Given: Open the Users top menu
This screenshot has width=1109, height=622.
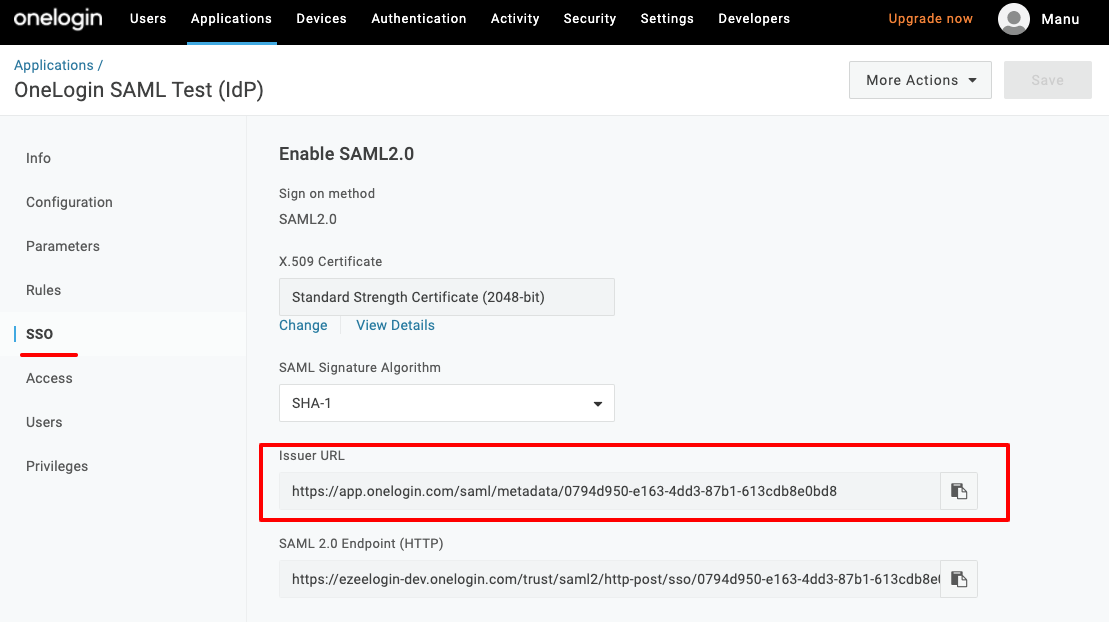Looking at the screenshot, I should [148, 19].
